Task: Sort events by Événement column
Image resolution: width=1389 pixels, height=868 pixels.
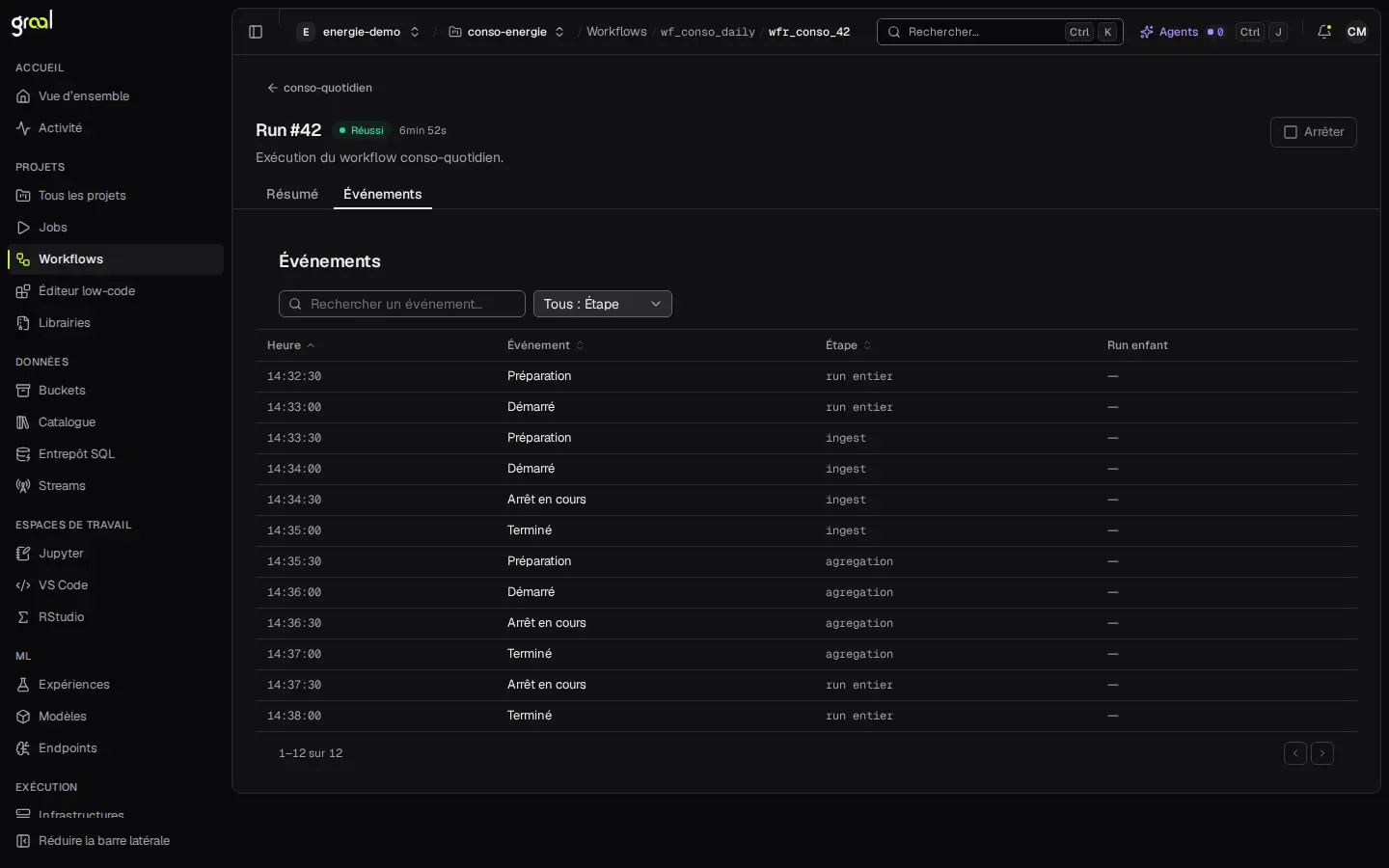Action: click(x=545, y=345)
